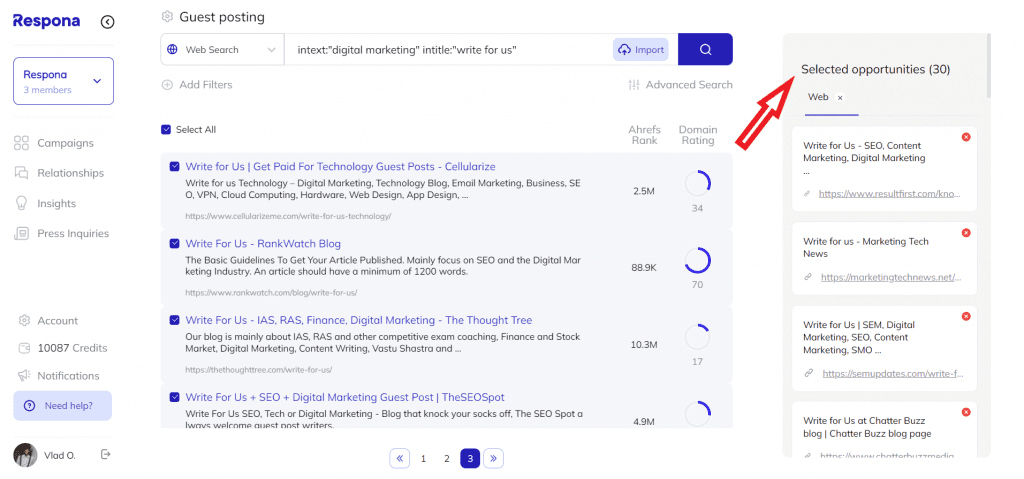
Task: Click the Campaigns sidebar icon
Action: (22, 143)
